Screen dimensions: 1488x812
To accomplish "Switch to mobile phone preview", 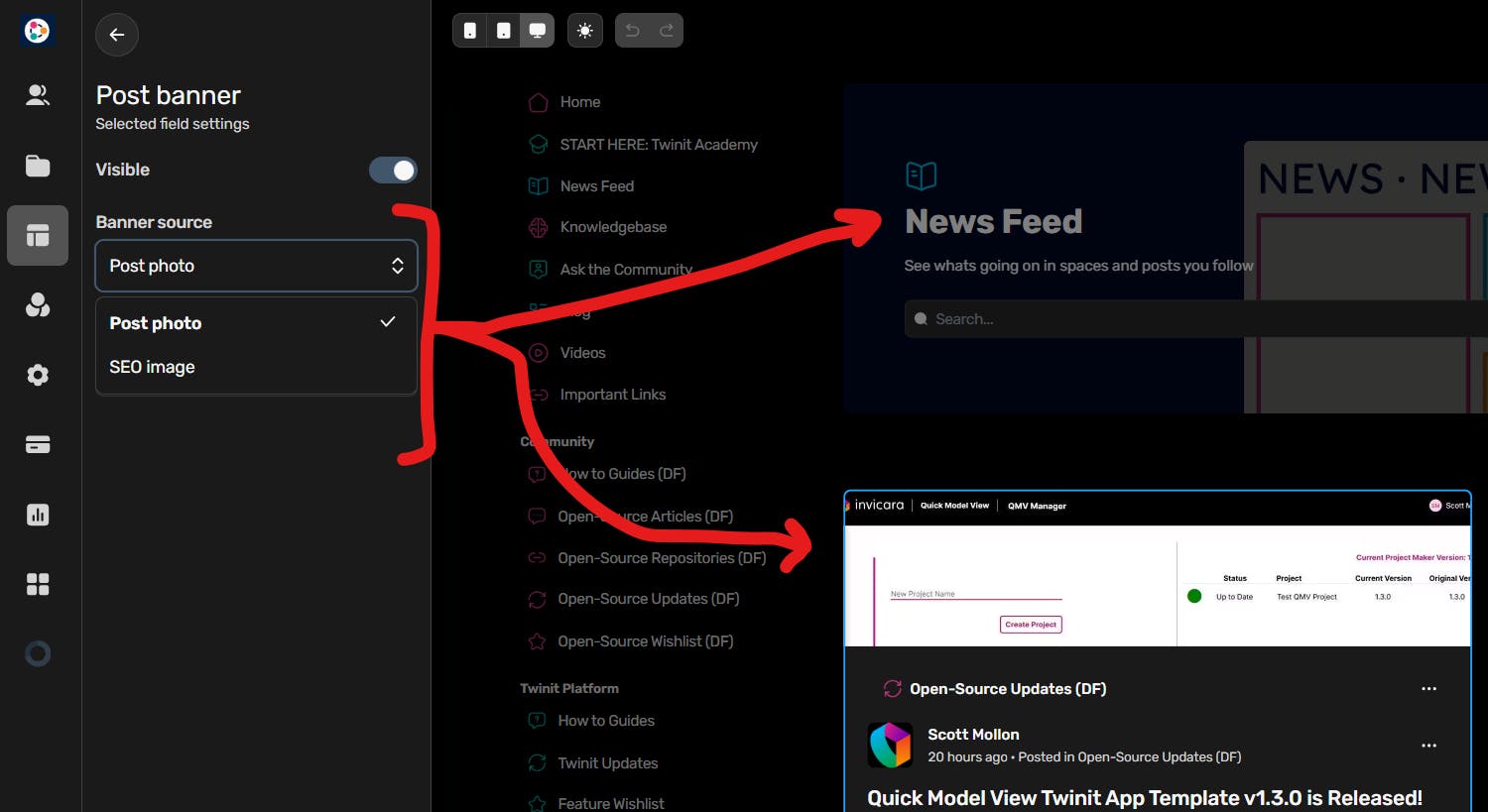I will (x=470, y=31).
